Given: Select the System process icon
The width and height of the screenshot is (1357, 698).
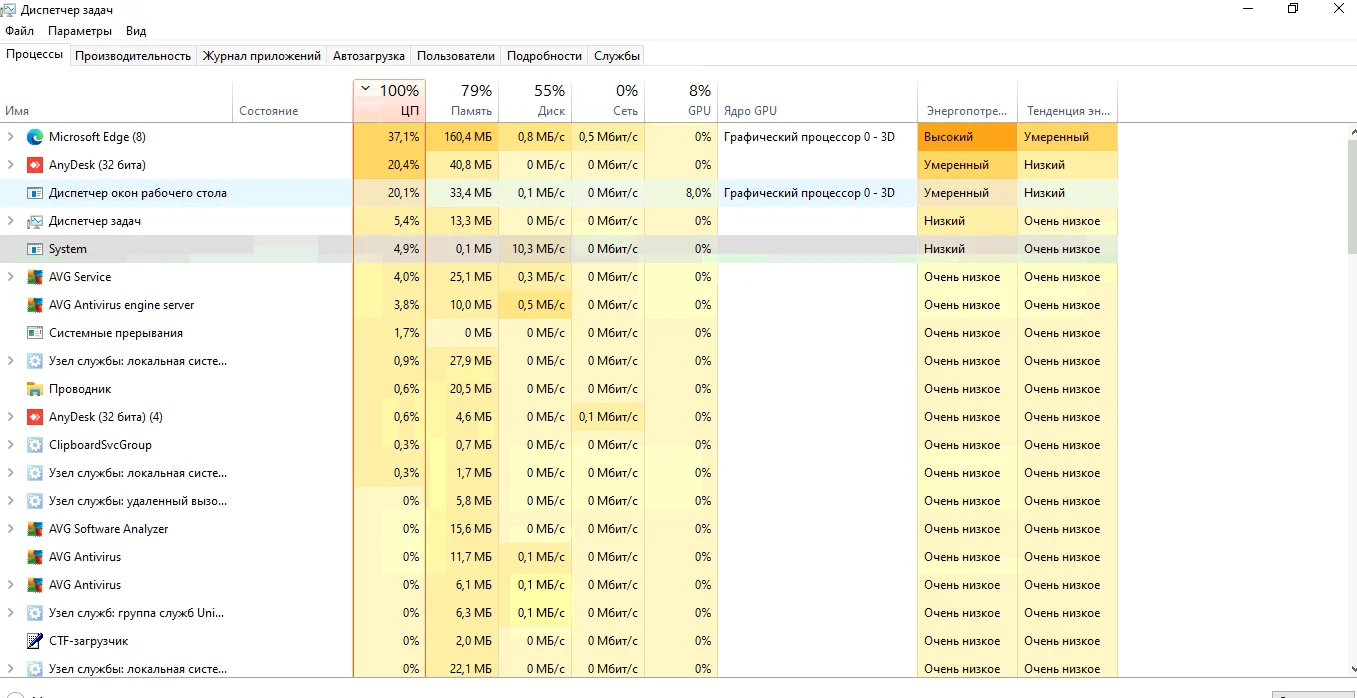Looking at the screenshot, I should coord(35,249).
